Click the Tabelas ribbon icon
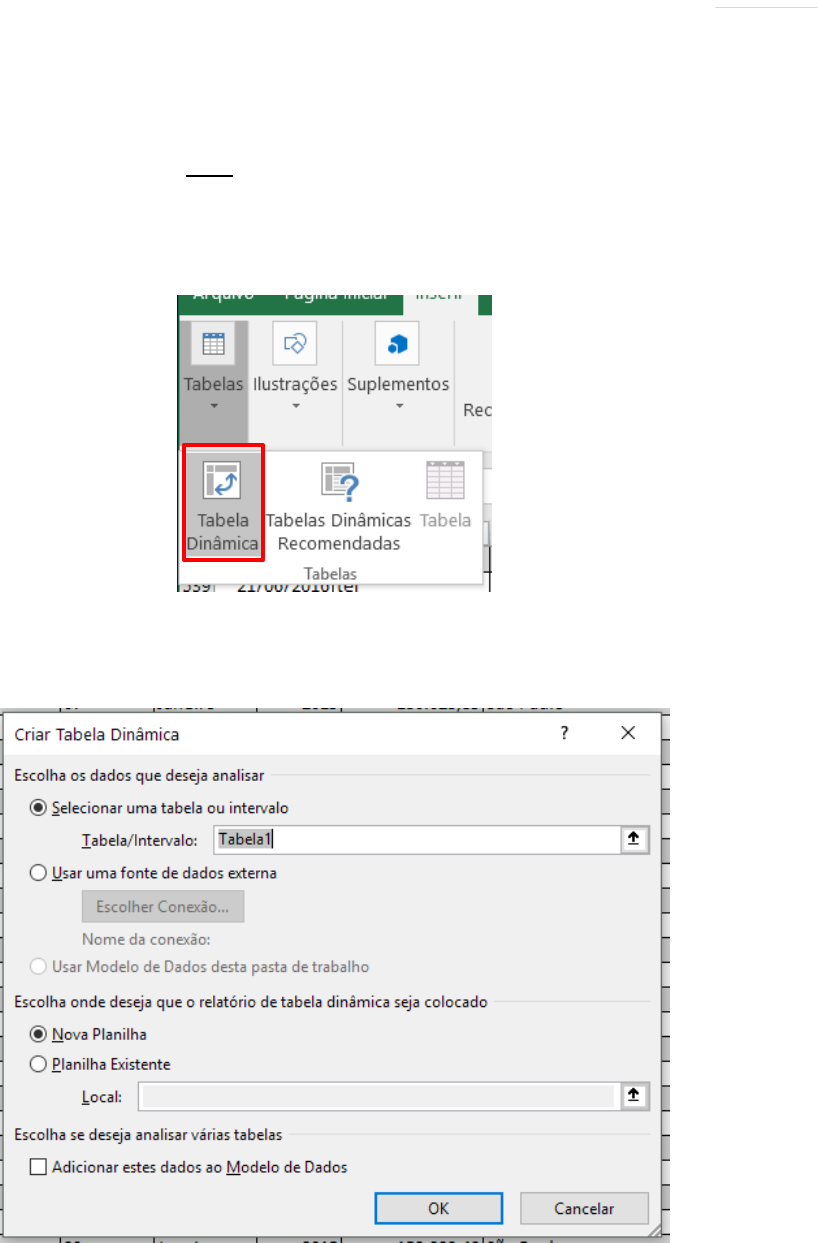Viewport: 818px width, 1243px height. (213, 344)
